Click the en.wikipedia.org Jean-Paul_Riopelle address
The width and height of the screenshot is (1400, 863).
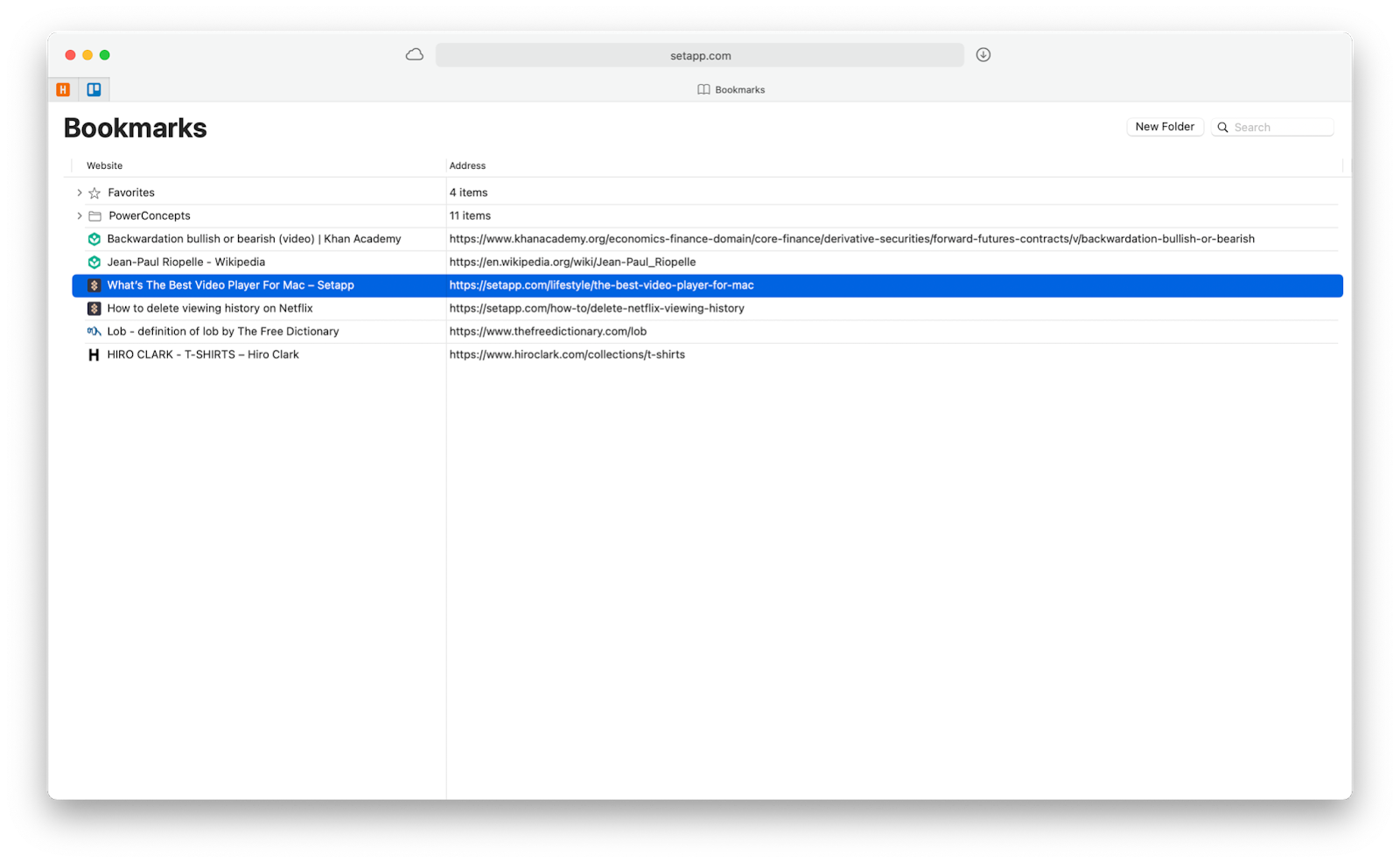click(572, 263)
